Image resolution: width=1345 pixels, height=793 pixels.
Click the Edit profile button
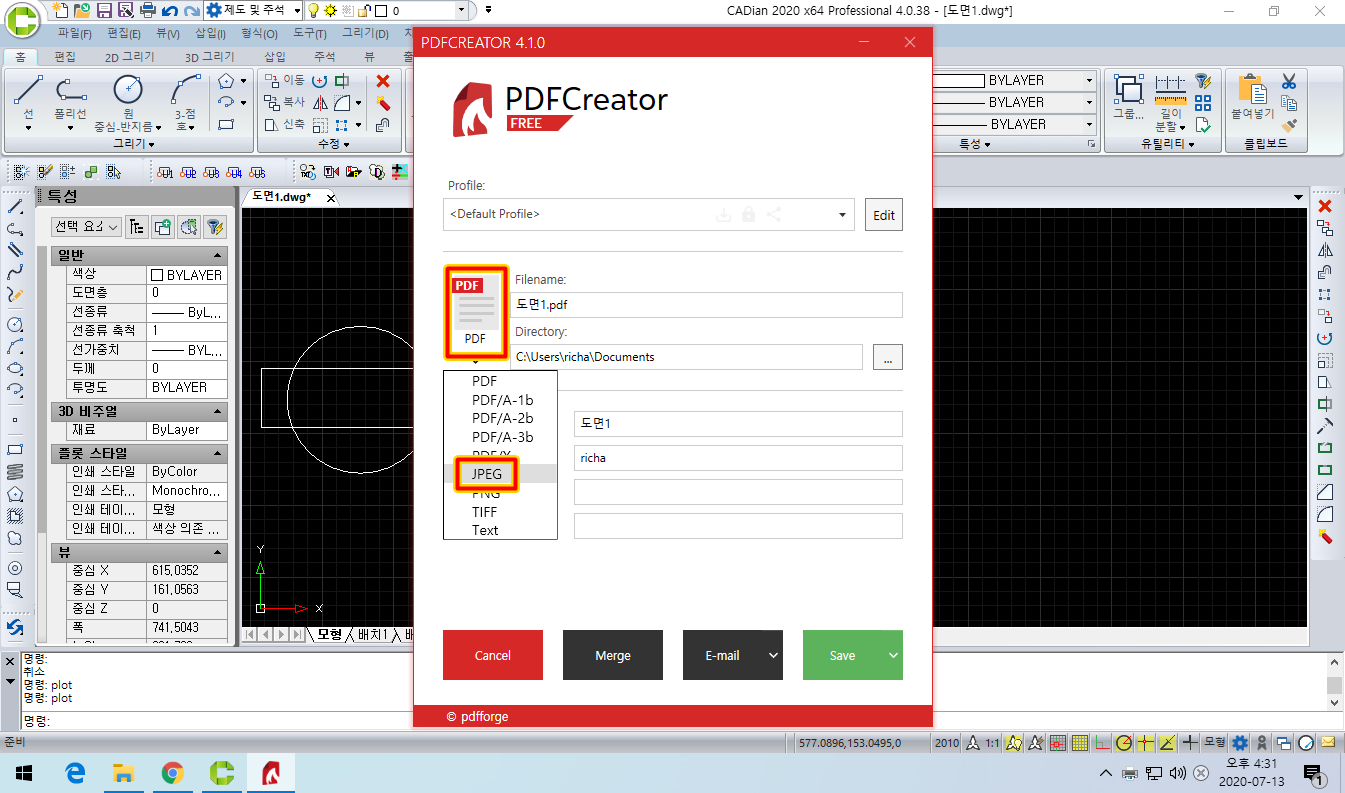tap(884, 215)
